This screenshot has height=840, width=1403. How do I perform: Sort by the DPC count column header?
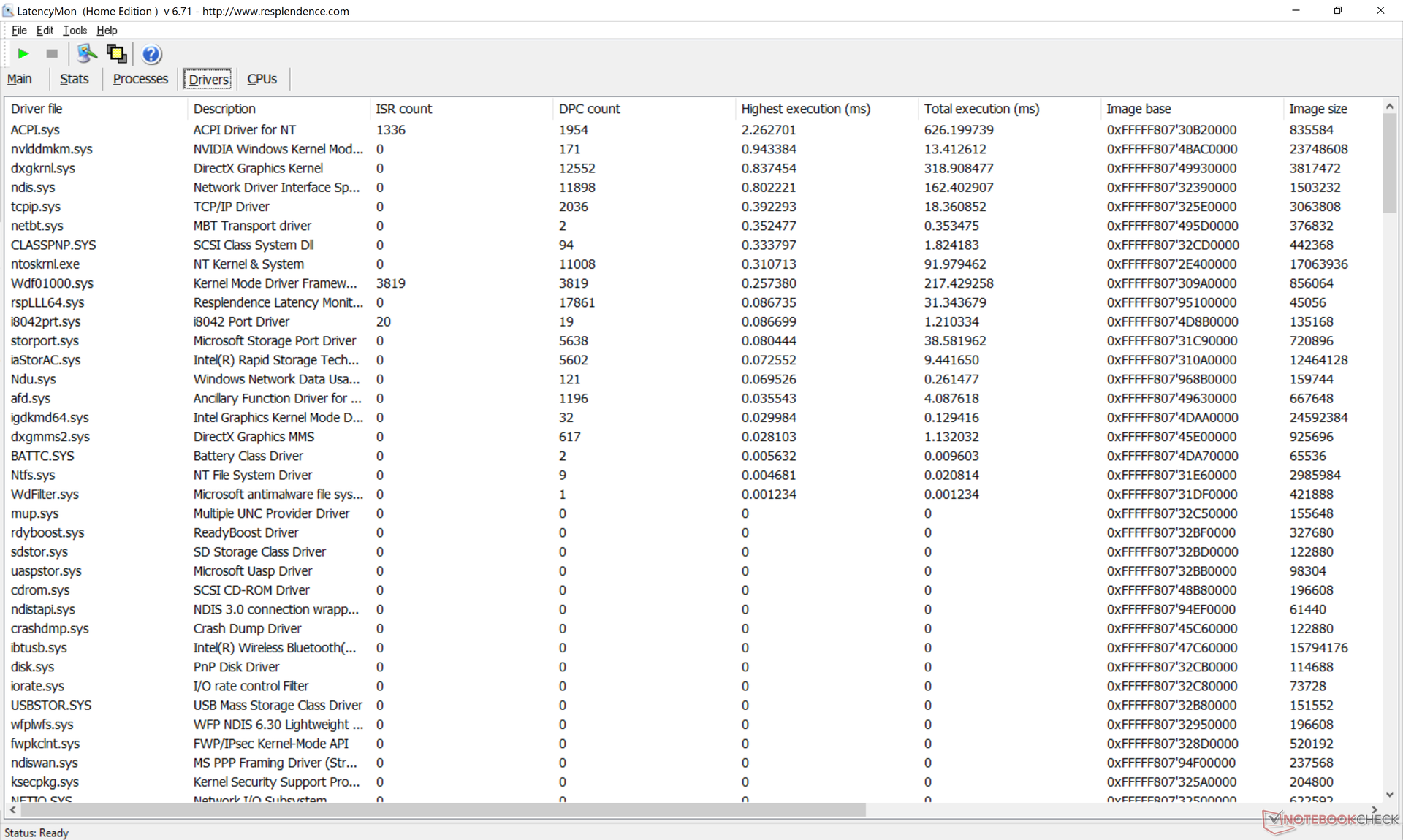(x=644, y=109)
